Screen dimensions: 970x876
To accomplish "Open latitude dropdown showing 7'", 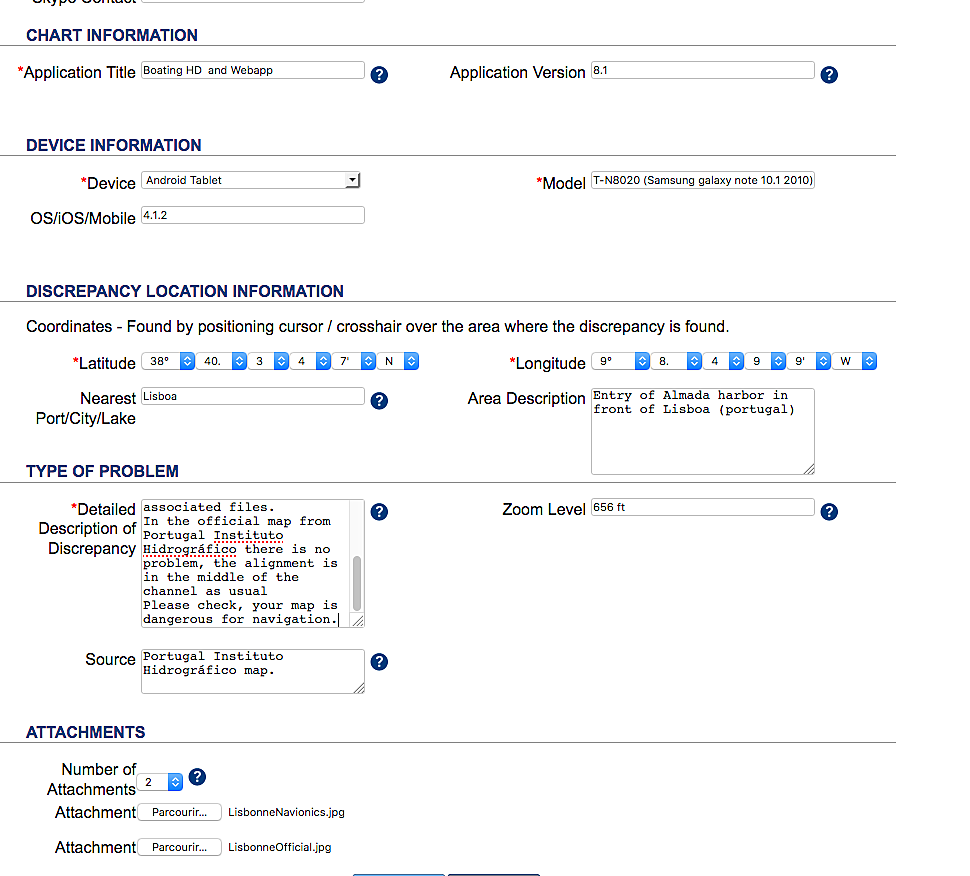I will [354, 361].
